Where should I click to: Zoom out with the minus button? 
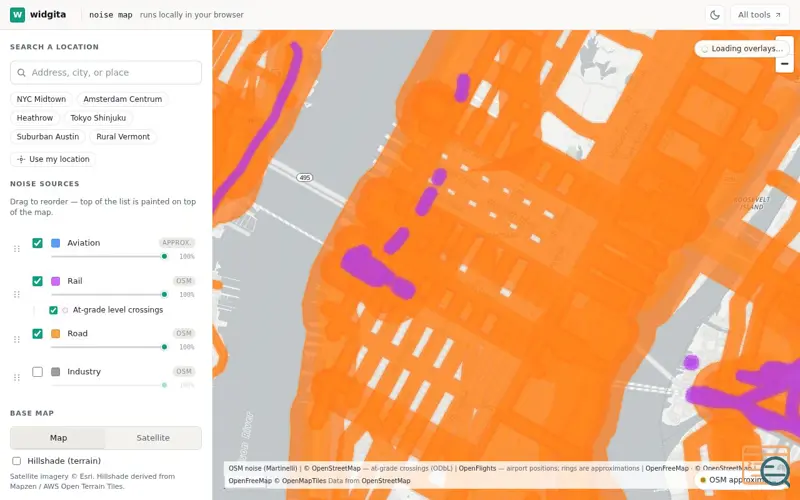(x=785, y=64)
